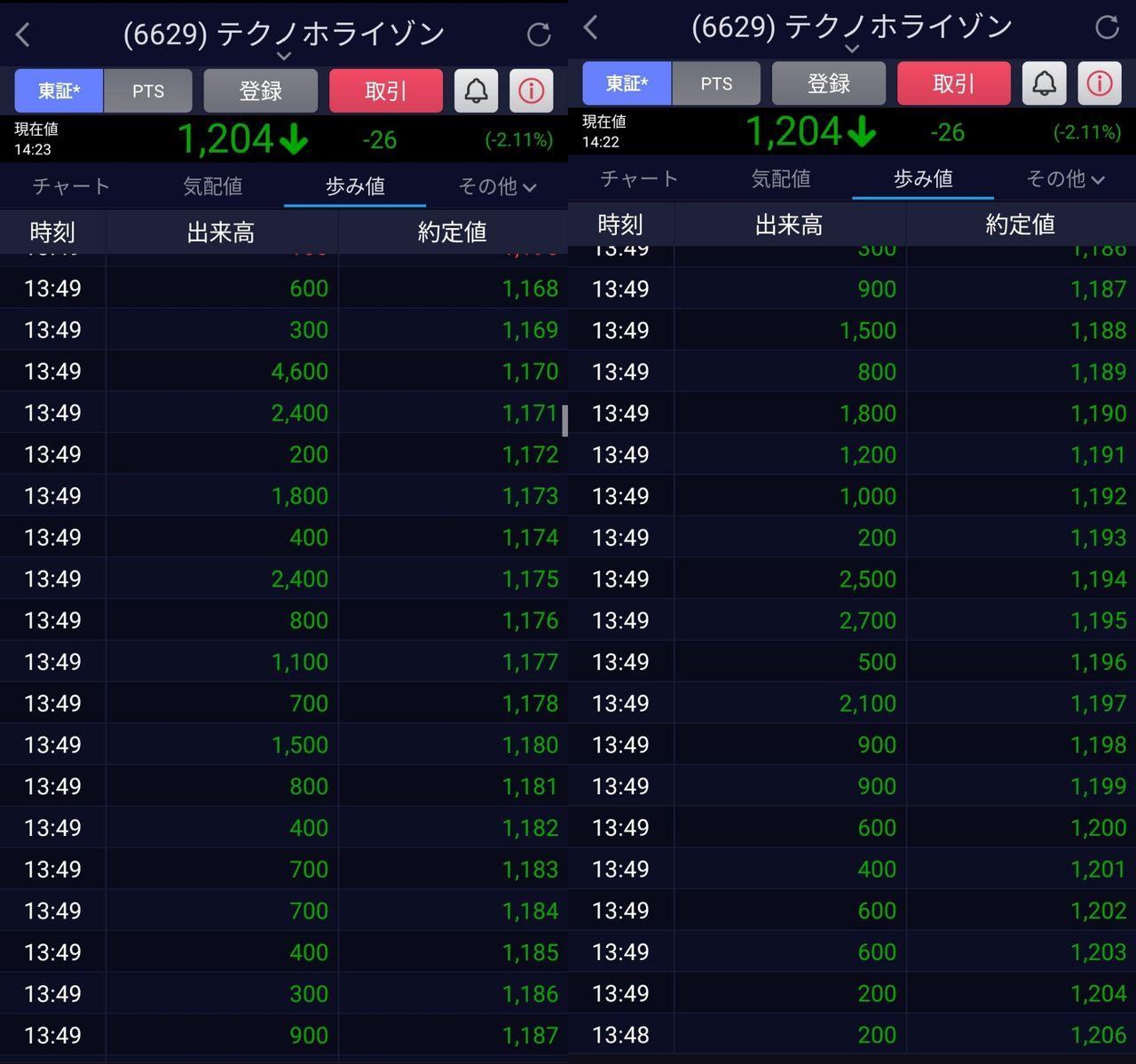The width and height of the screenshot is (1136, 1064).
Task: Select the 2,500 volume cell
Action: [x=790, y=579]
